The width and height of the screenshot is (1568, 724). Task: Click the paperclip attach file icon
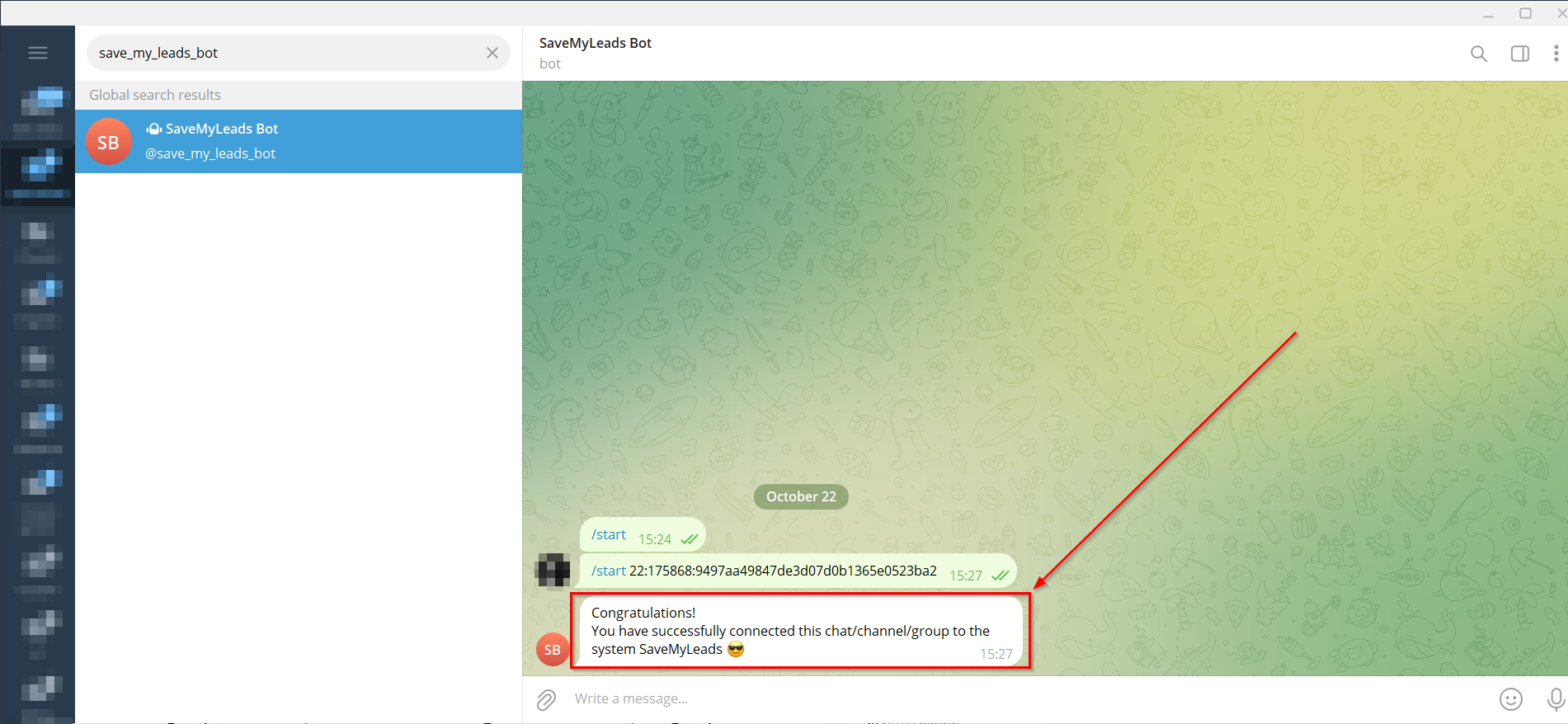(x=546, y=699)
